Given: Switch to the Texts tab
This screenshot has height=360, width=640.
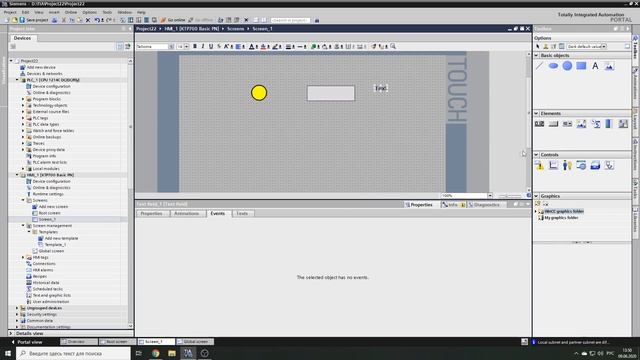Looking at the screenshot, I should tap(242, 213).
